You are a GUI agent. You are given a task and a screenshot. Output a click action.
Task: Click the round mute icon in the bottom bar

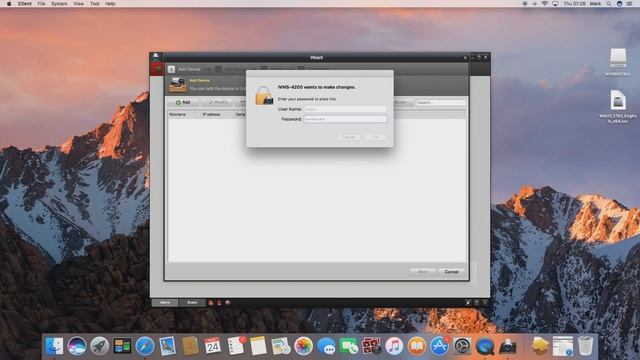(228, 303)
